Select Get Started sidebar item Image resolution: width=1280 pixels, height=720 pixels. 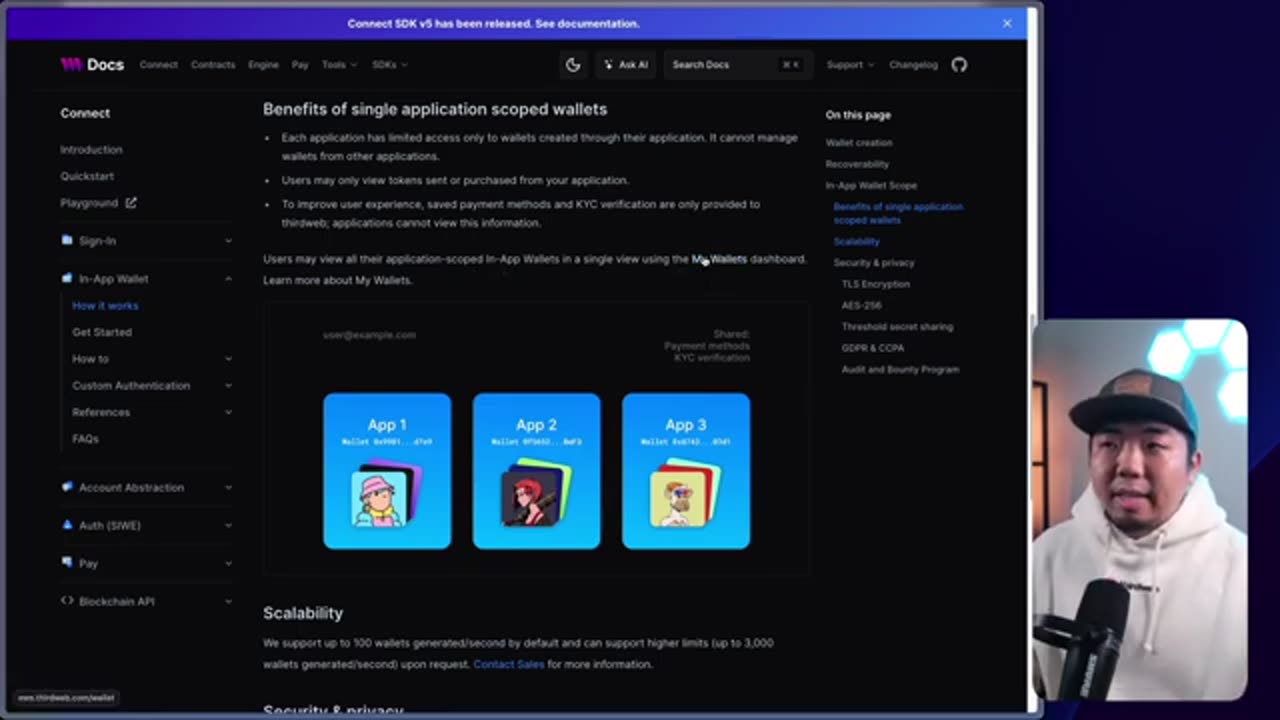(102, 332)
